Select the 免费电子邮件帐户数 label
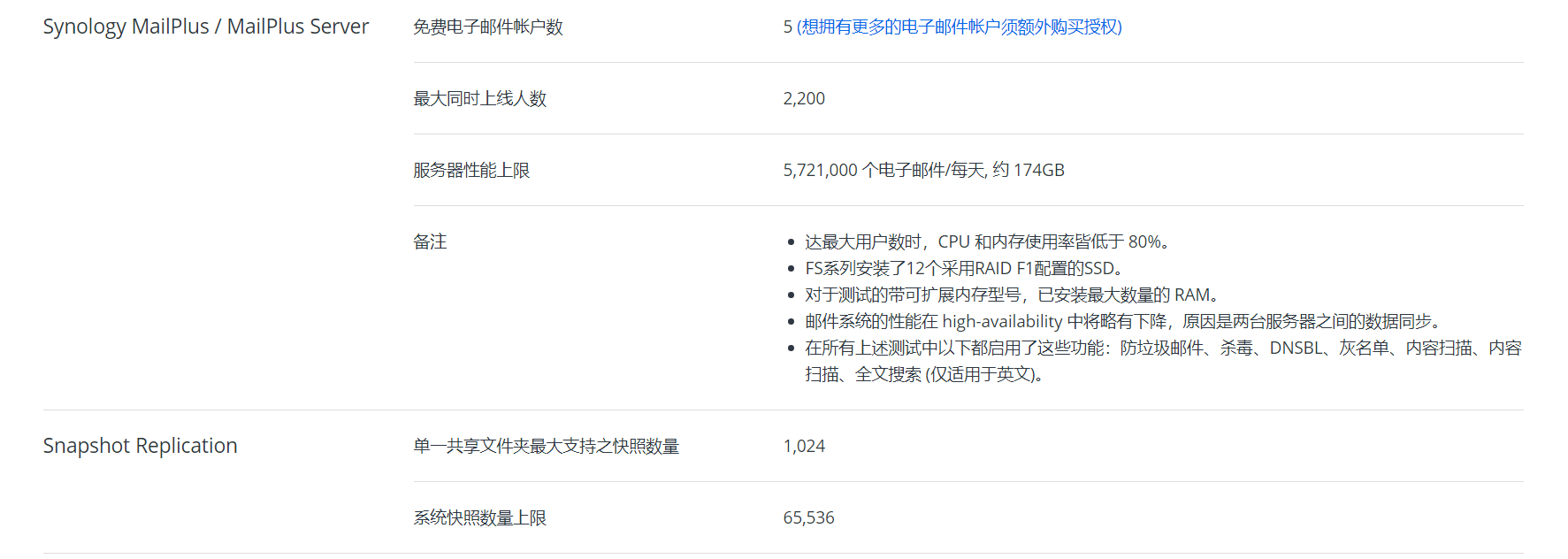The height and width of the screenshot is (559, 1568). click(x=487, y=27)
